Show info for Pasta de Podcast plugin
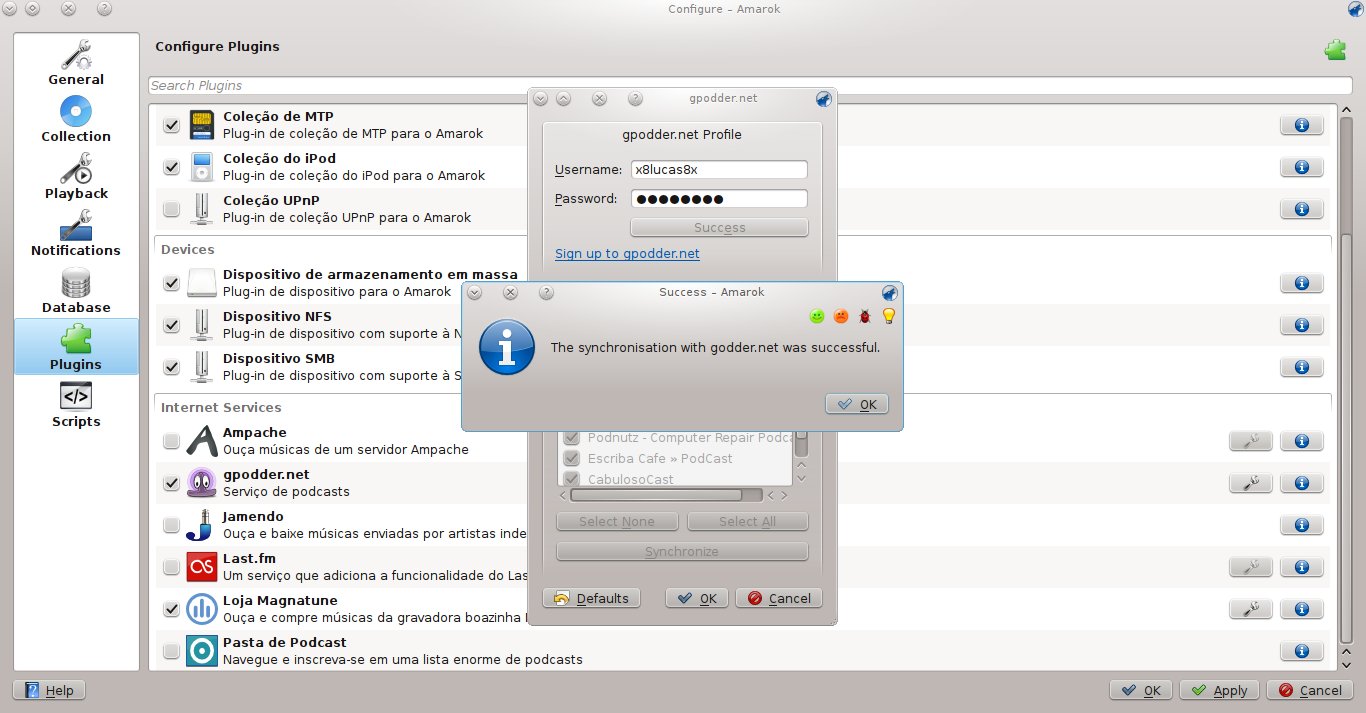The image size is (1366, 713). (1301, 651)
